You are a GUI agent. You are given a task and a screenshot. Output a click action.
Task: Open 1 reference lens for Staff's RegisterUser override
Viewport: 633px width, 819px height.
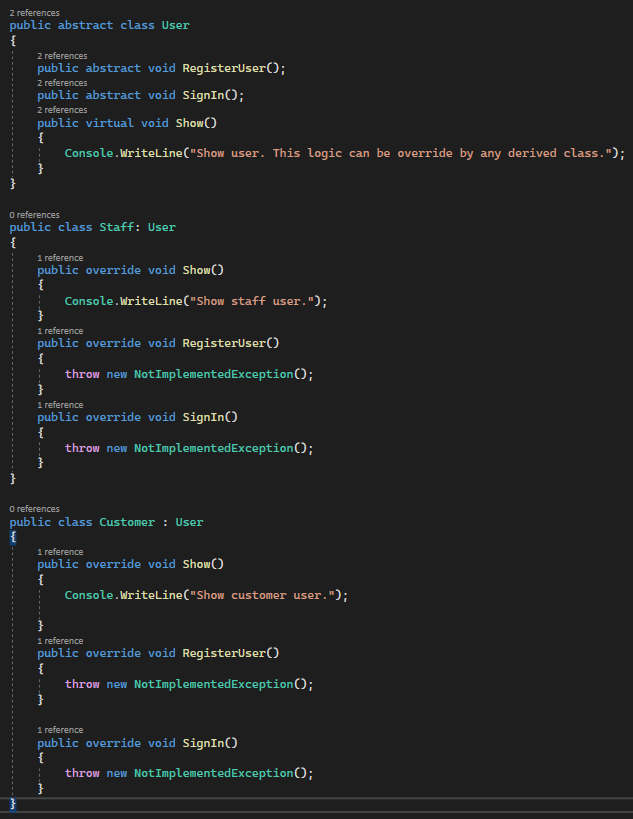(x=60, y=331)
